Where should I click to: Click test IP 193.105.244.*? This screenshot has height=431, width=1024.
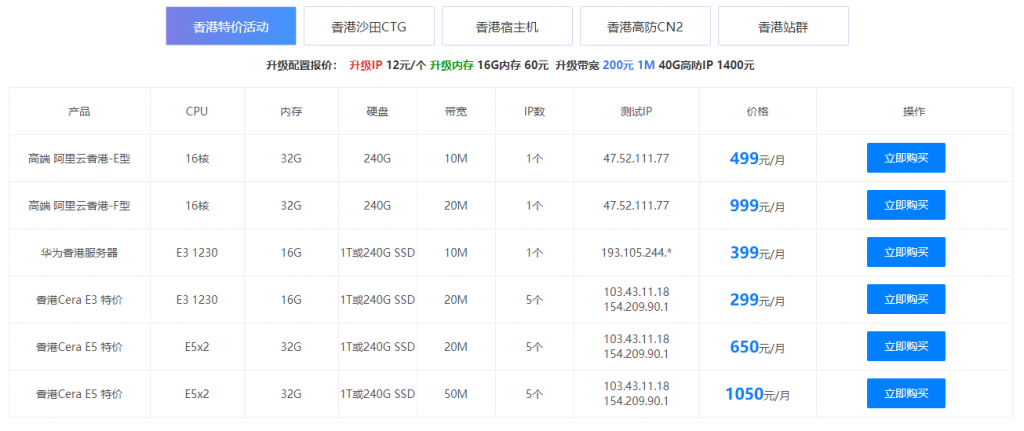click(636, 252)
